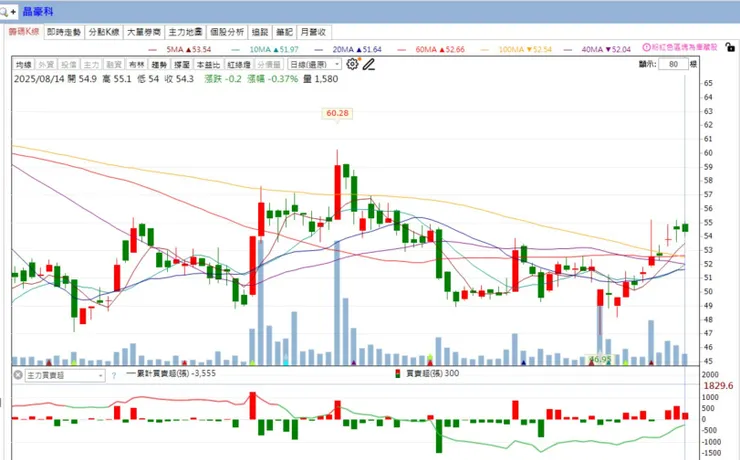Select the pencil drawing tool icon
Screen dimensions: 740x460
pyautogui.click(x=369, y=64)
